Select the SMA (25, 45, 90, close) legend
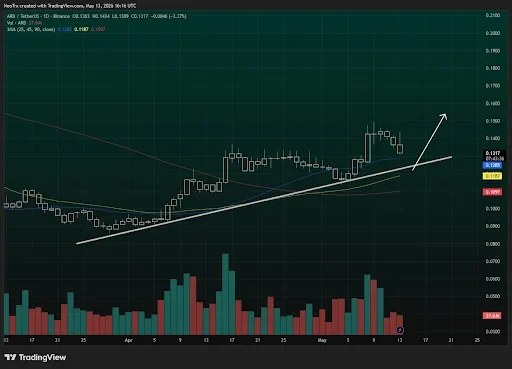The image size is (512, 369). point(31,29)
